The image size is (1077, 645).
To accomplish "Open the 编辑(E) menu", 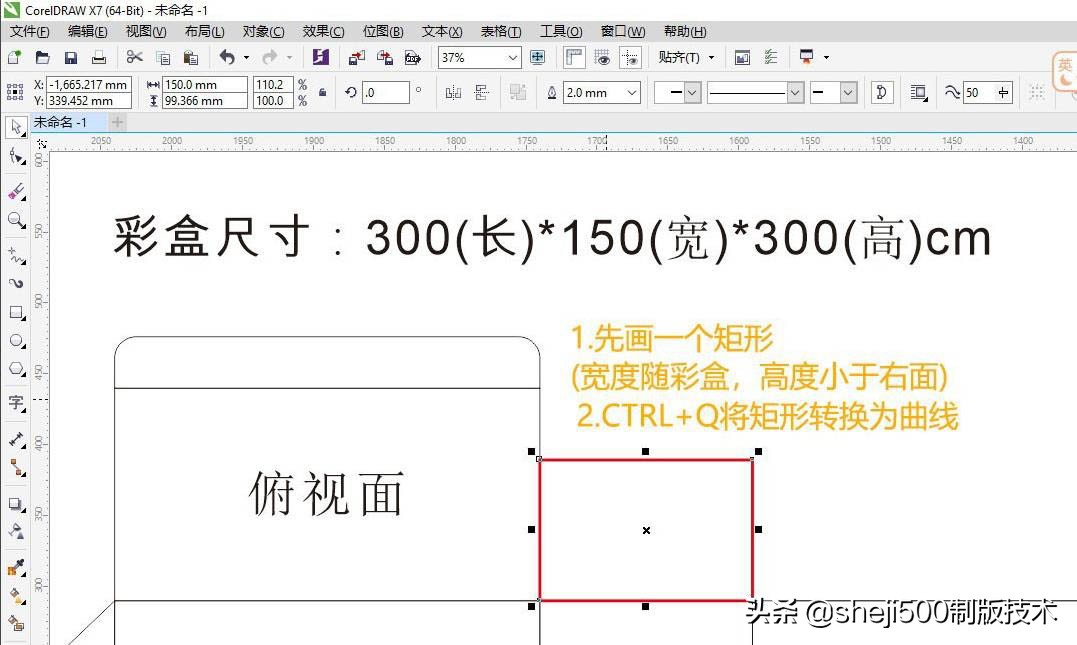I will tap(88, 32).
